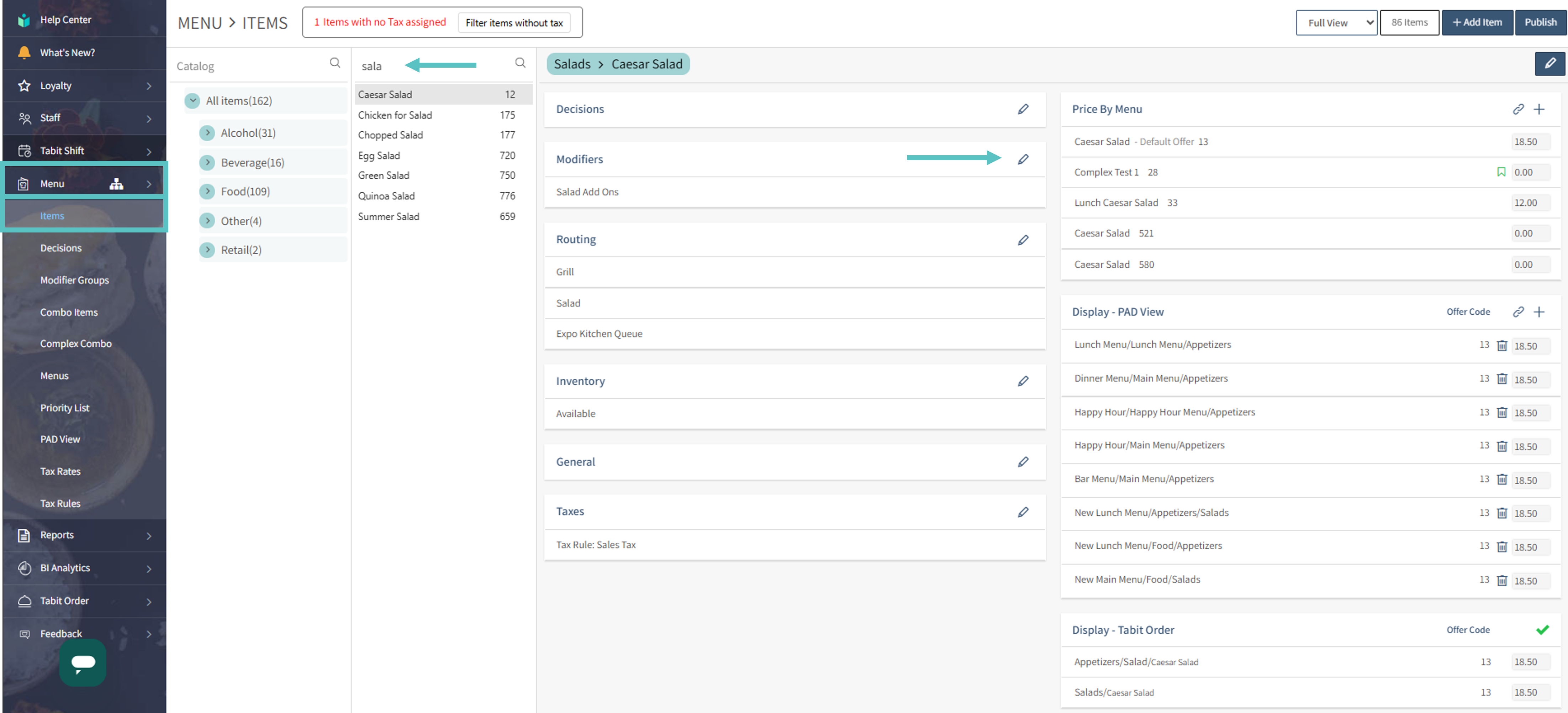Go to Tax Rates menu item
Viewport: 1568px width, 713px height.
60,471
